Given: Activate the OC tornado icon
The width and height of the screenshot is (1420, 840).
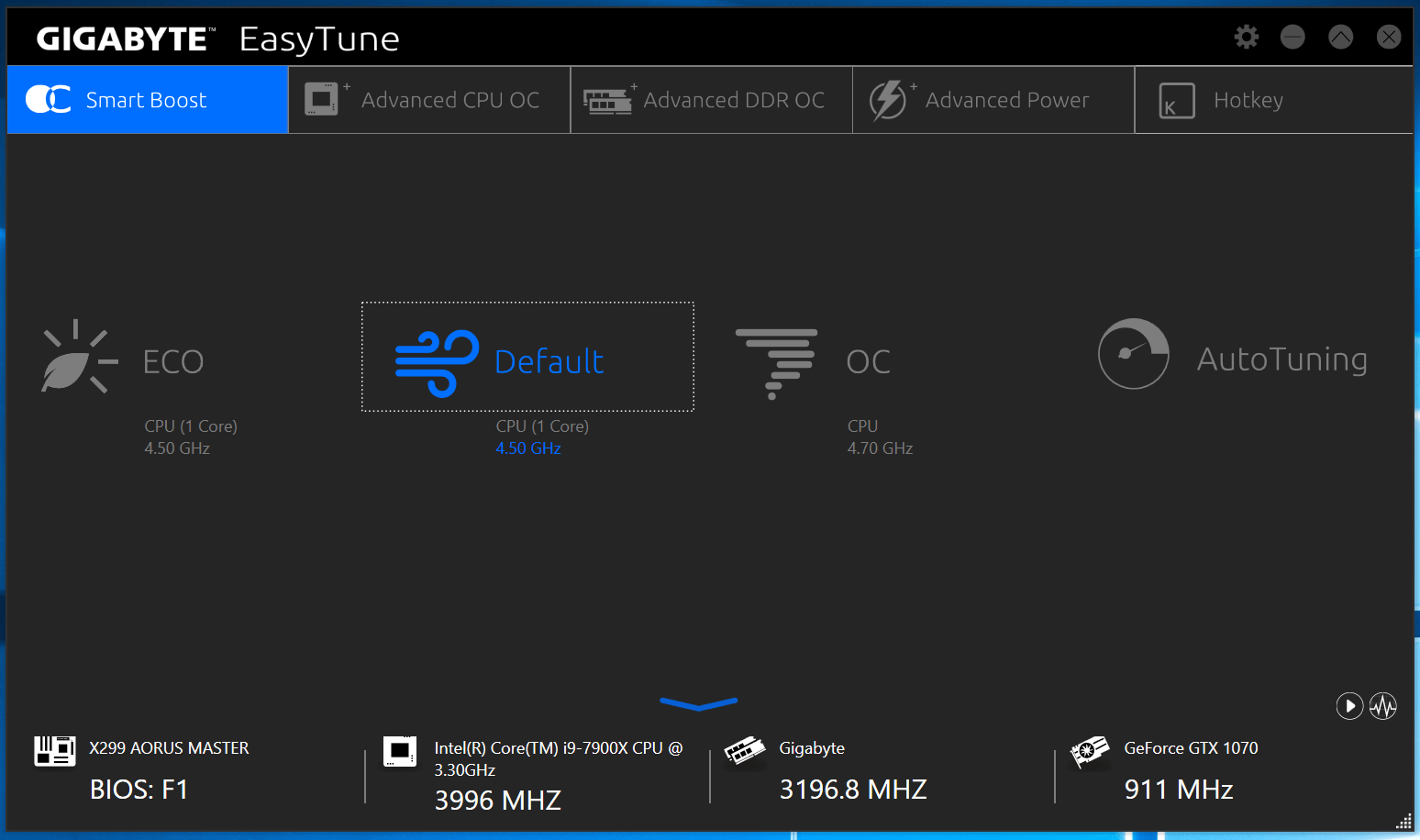Looking at the screenshot, I should (776, 363).
